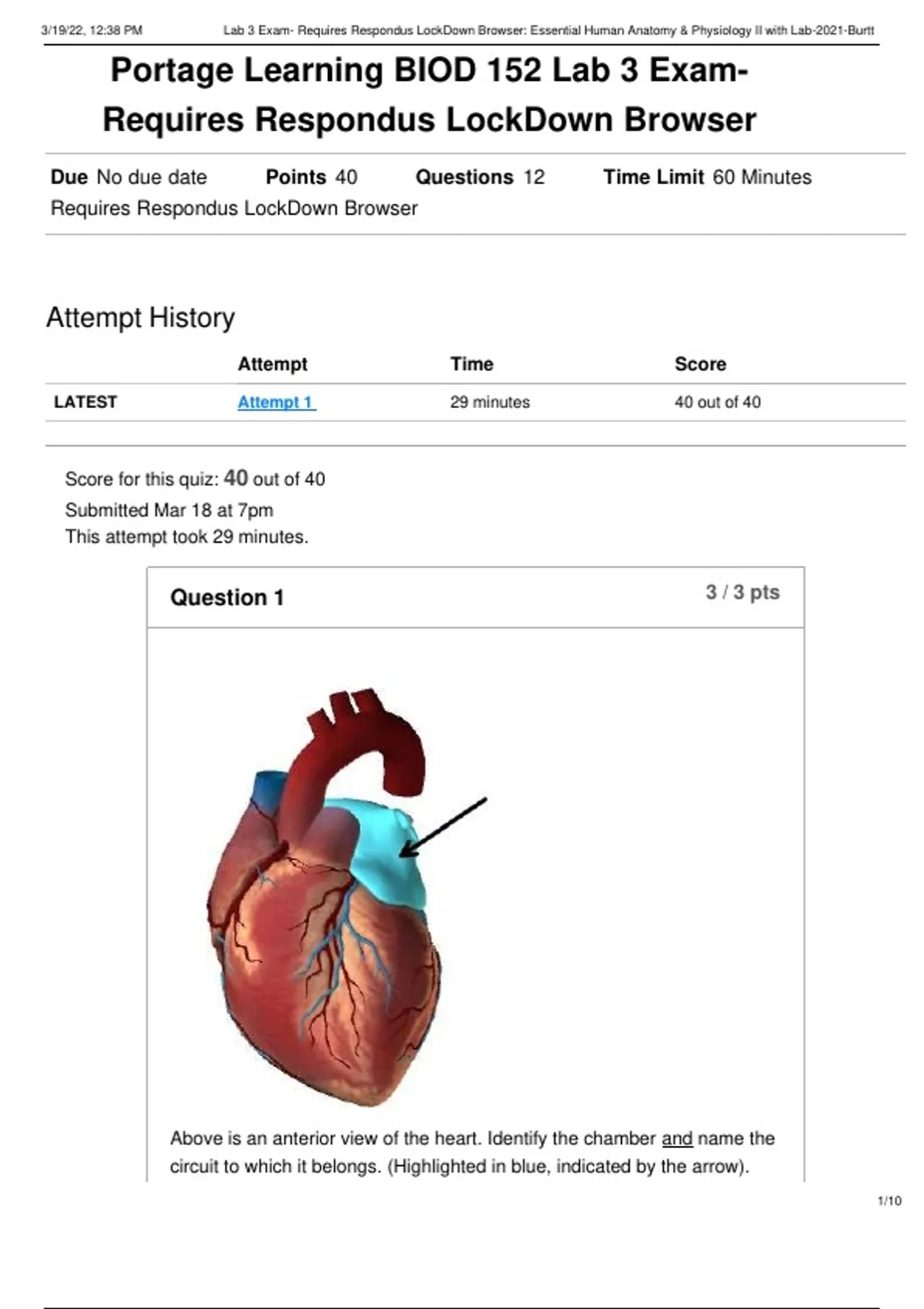Click the Questions 12 label
Screen dimensions: 924x1309
click(480, 177)
